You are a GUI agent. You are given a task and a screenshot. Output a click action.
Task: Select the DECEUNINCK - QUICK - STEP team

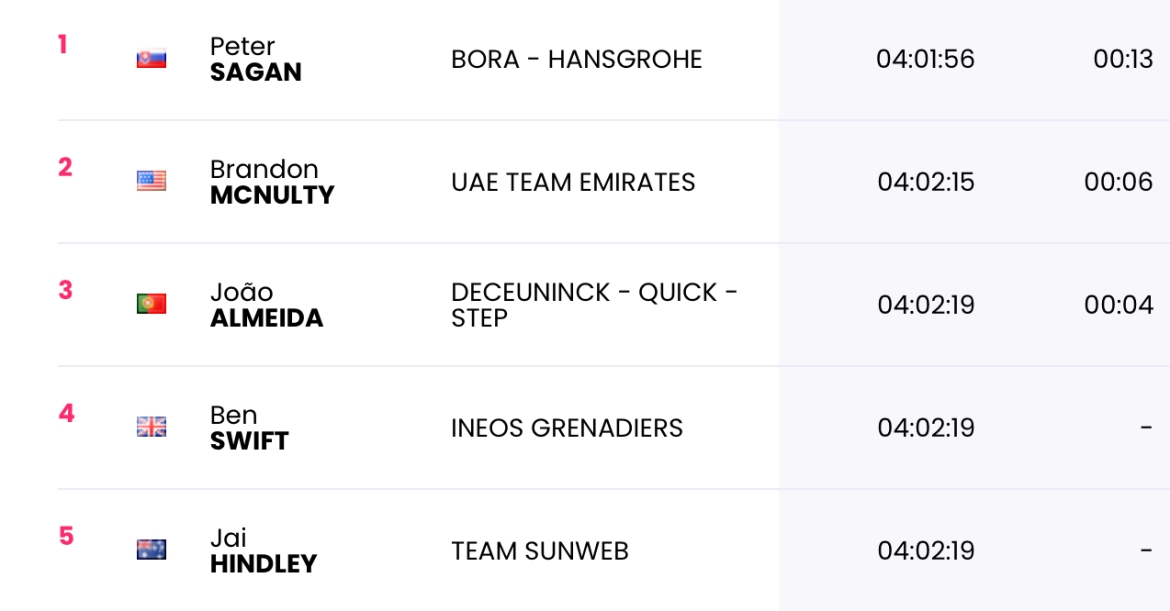[x=595, y=305]
